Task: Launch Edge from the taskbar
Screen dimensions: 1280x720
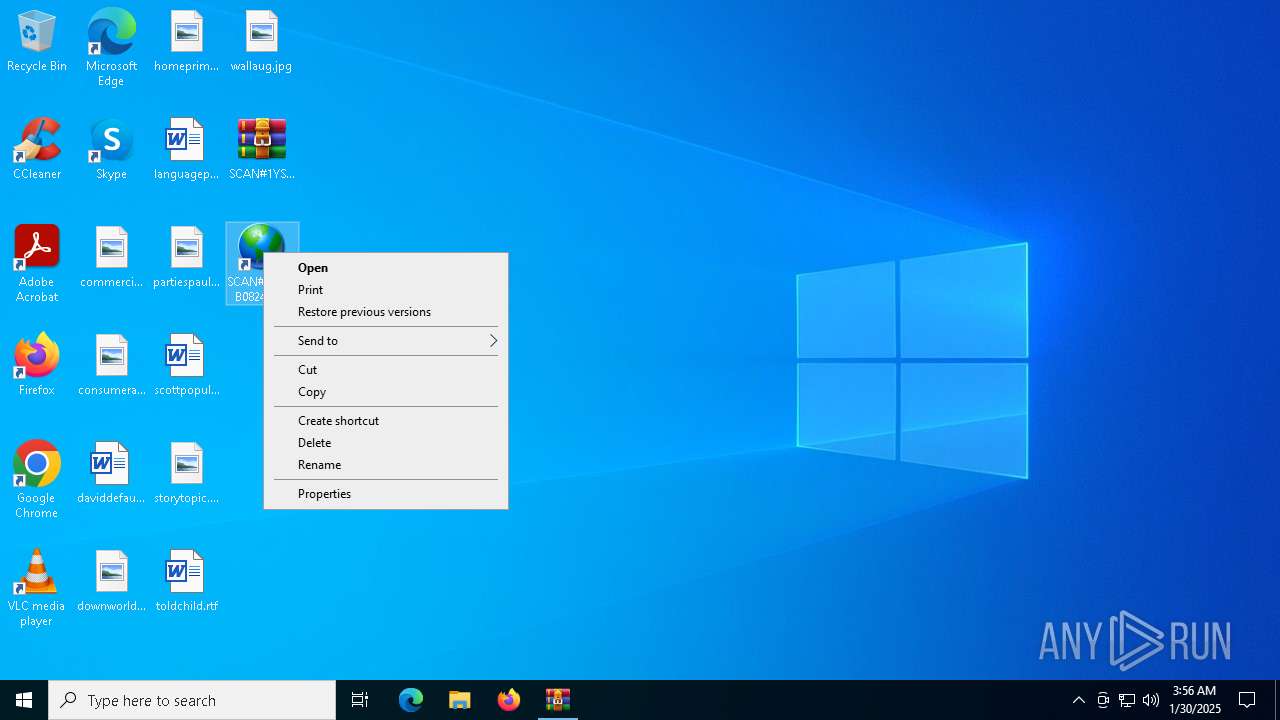Action: tap(411, 700)
